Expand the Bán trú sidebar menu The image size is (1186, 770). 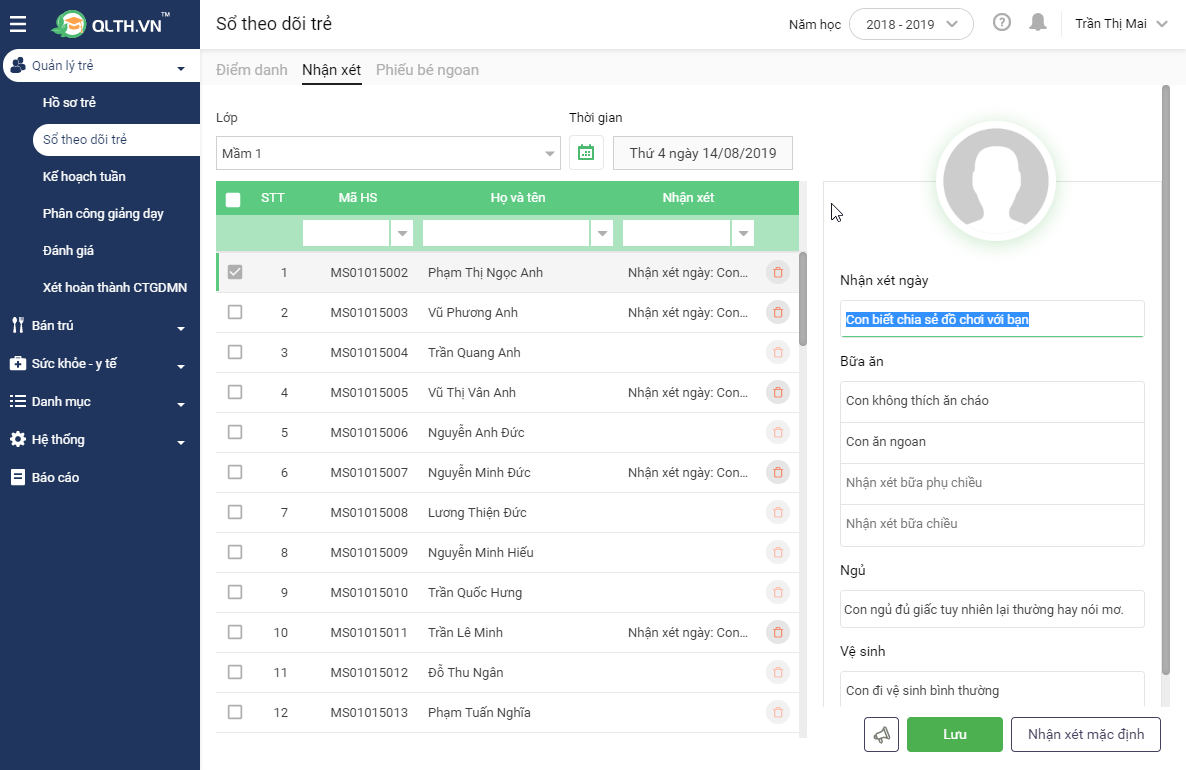coord(100,326)
